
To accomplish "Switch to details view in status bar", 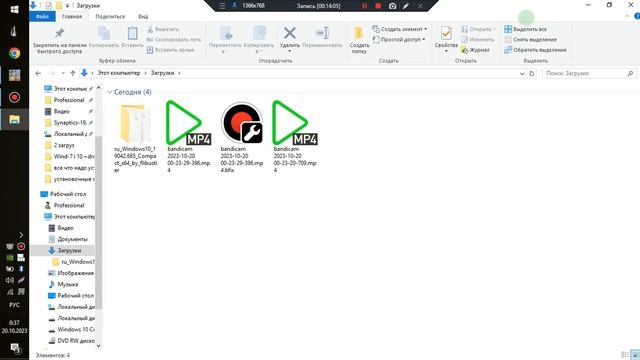I will (x=624, y=355).
